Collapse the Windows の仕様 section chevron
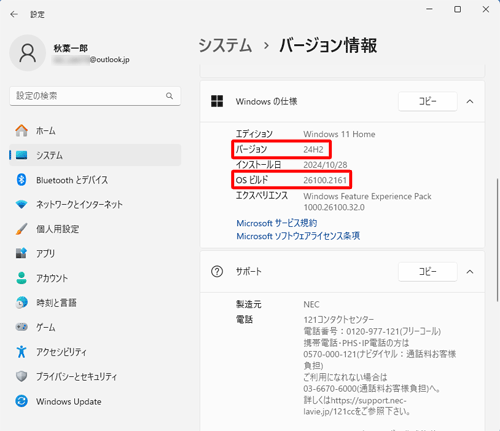500x431 pixels. (470, 101)
